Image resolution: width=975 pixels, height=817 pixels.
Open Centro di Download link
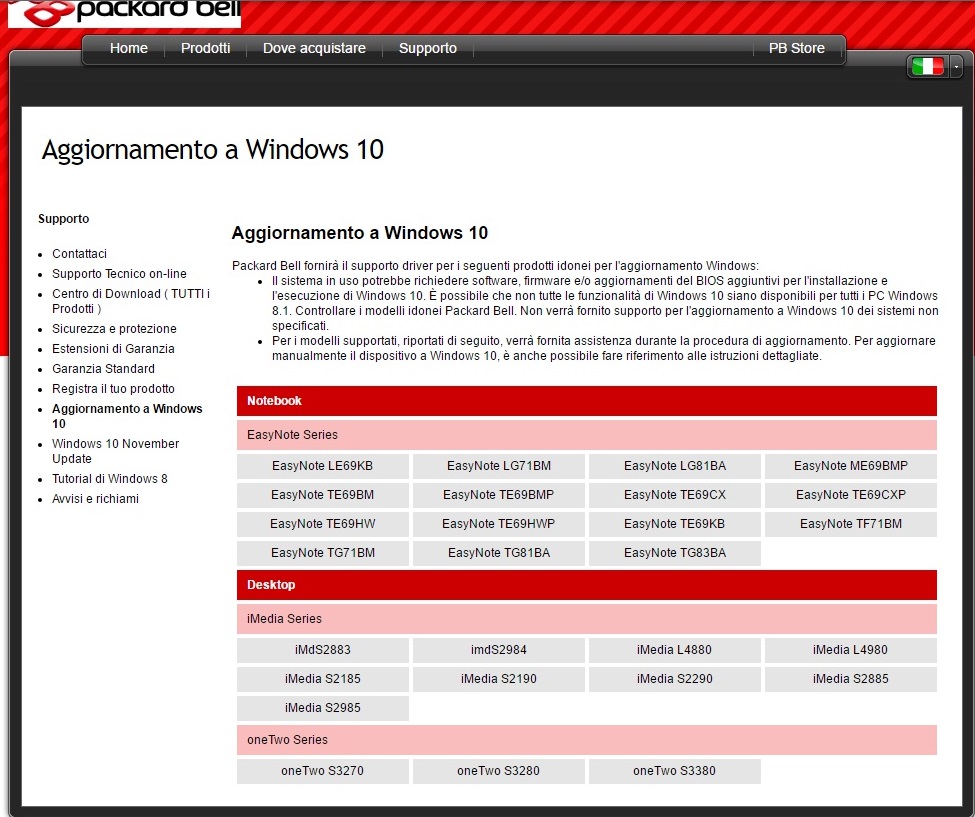pos(131,301)
